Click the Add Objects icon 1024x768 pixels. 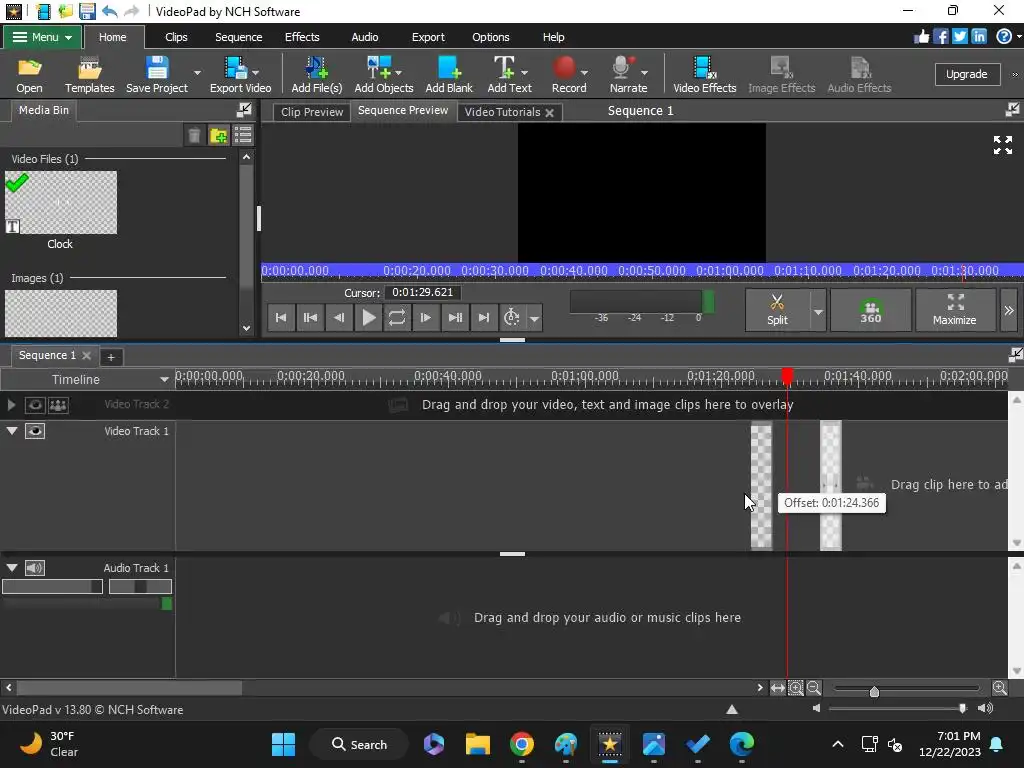pyautogui.click(x=383, y=74)
